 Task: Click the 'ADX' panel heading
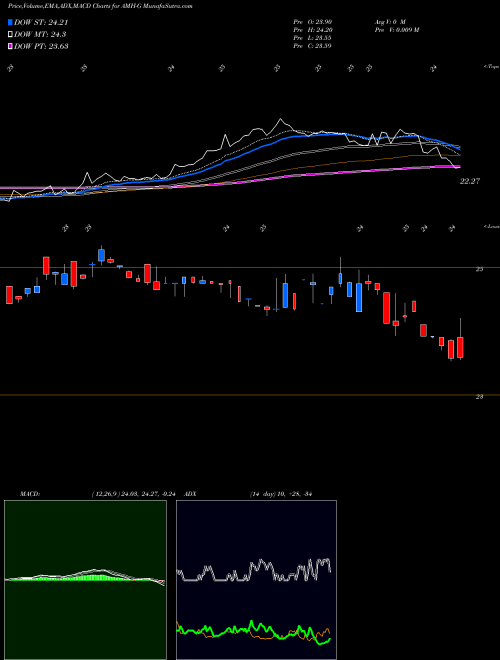(190, 494)
